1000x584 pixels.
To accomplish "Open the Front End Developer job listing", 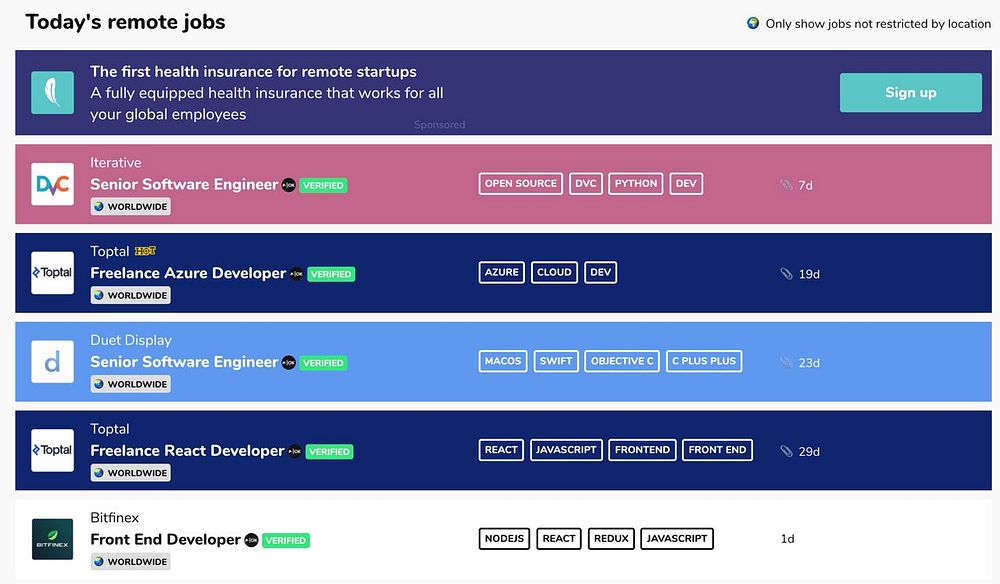I will pos(165,539).
